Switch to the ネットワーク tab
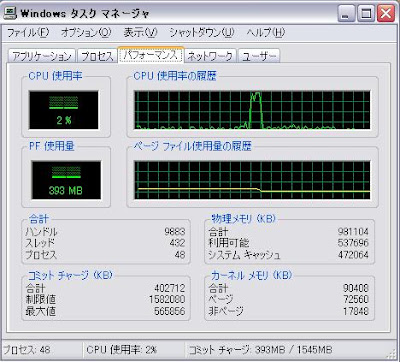Image resolution: width=400 pixels, height=362 pixels. (x=210, y=56)
